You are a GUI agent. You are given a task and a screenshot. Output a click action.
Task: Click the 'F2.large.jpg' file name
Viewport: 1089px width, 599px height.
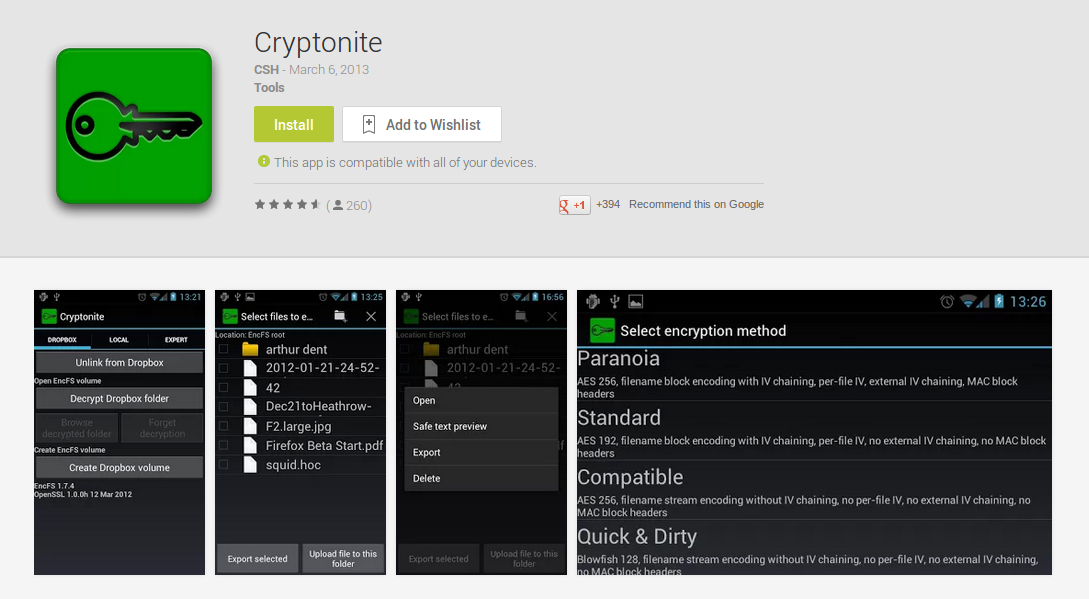(x=299, y=427)
